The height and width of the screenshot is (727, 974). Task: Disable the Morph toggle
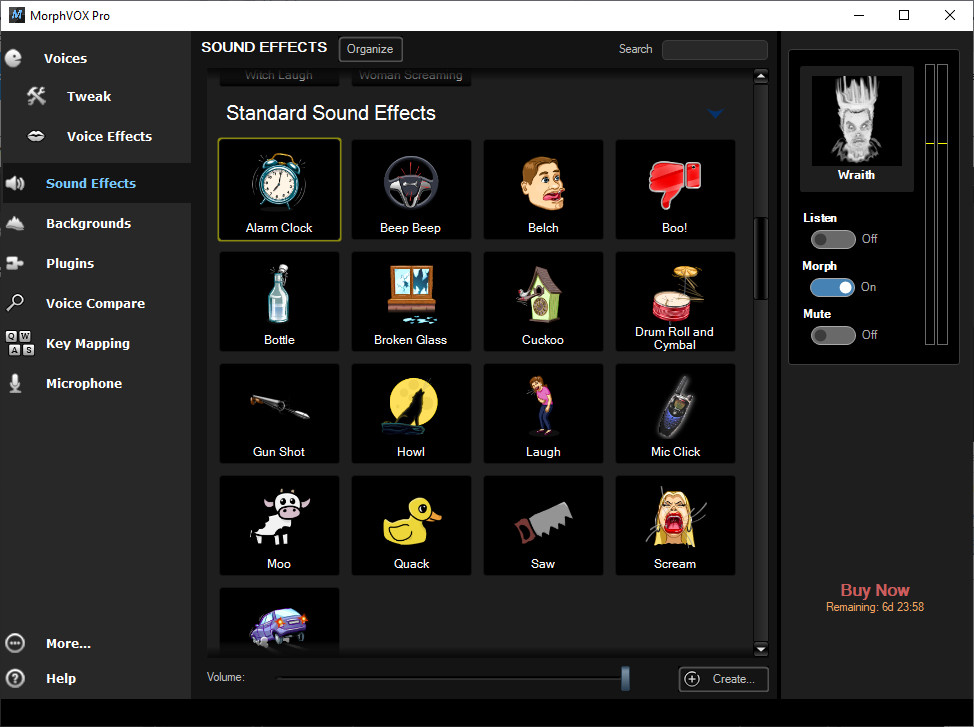click(833, 287)
